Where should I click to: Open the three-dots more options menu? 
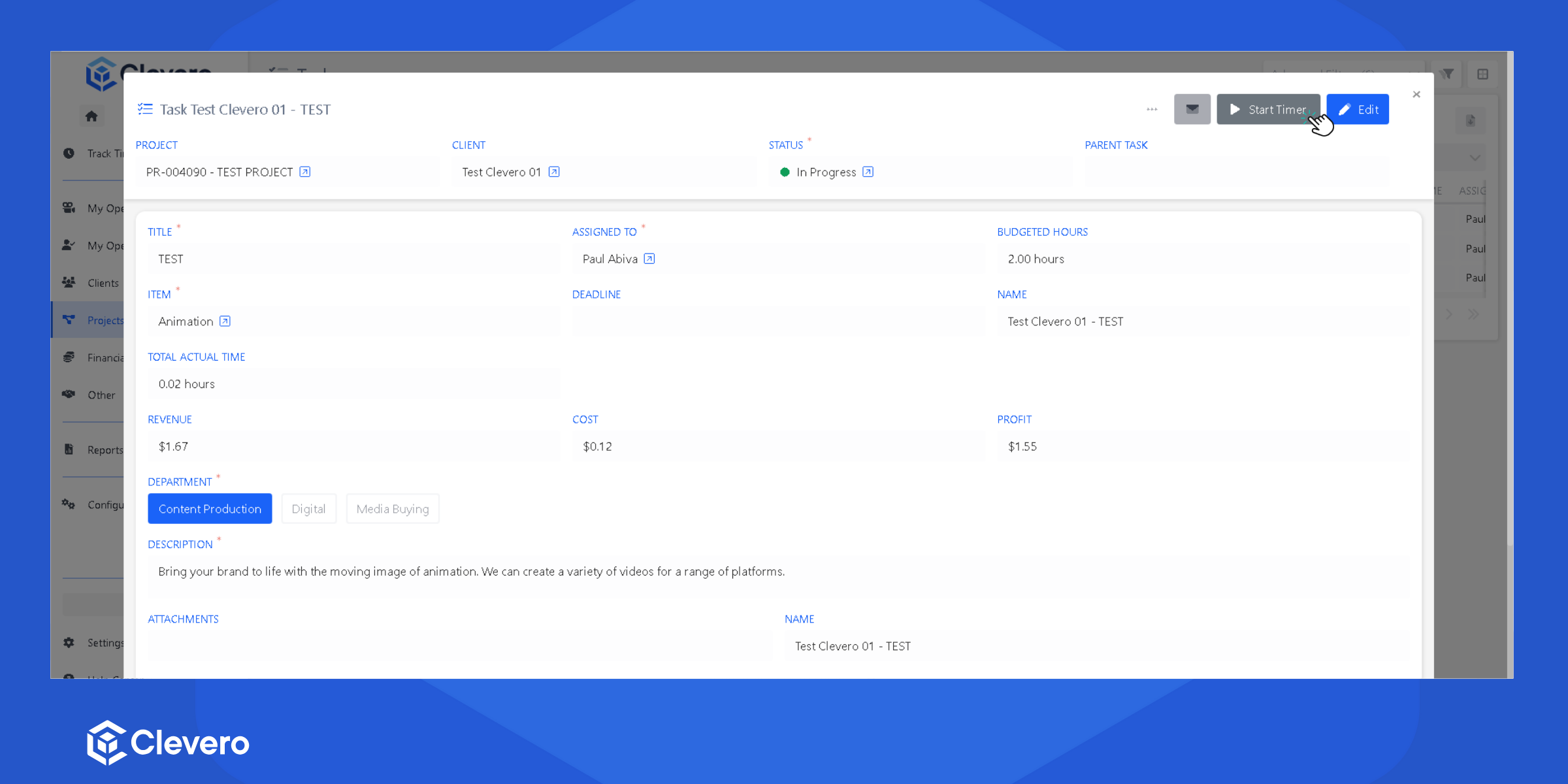coord(1152,109)
